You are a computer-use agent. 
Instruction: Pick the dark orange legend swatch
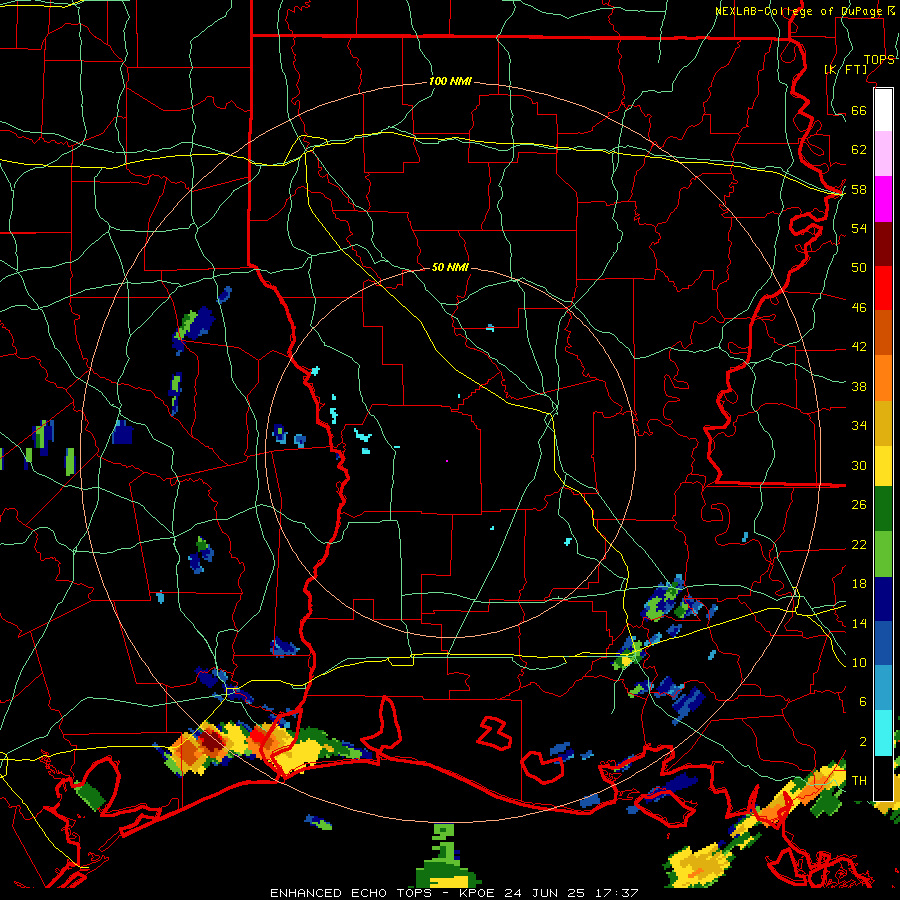click(x=883, y=332)
